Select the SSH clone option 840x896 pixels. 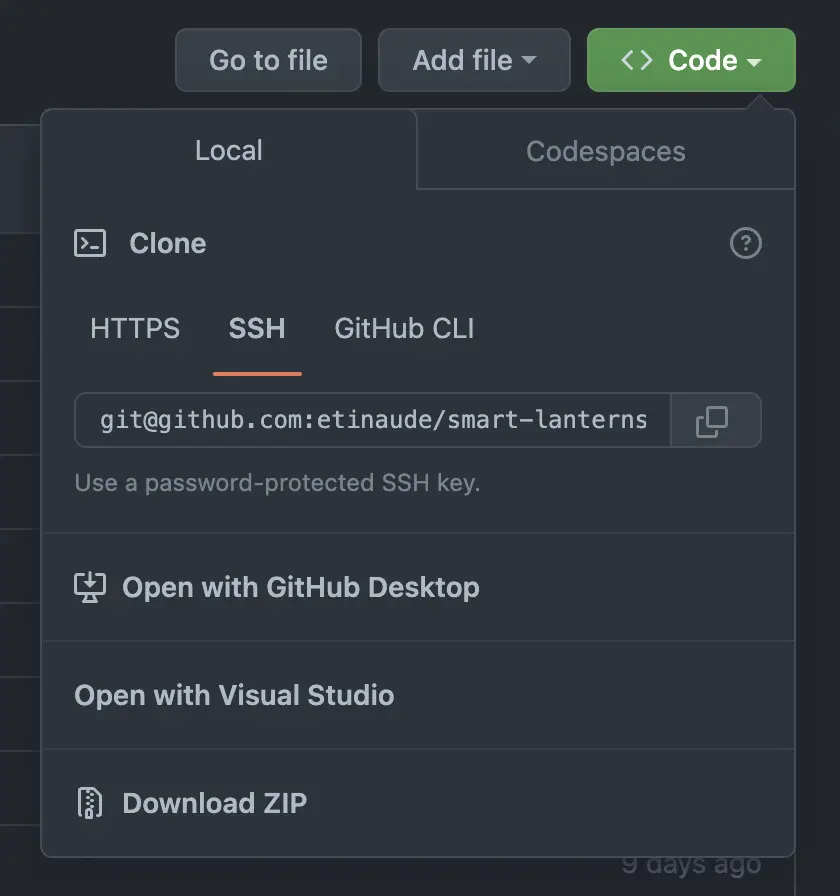pos(257,329)
